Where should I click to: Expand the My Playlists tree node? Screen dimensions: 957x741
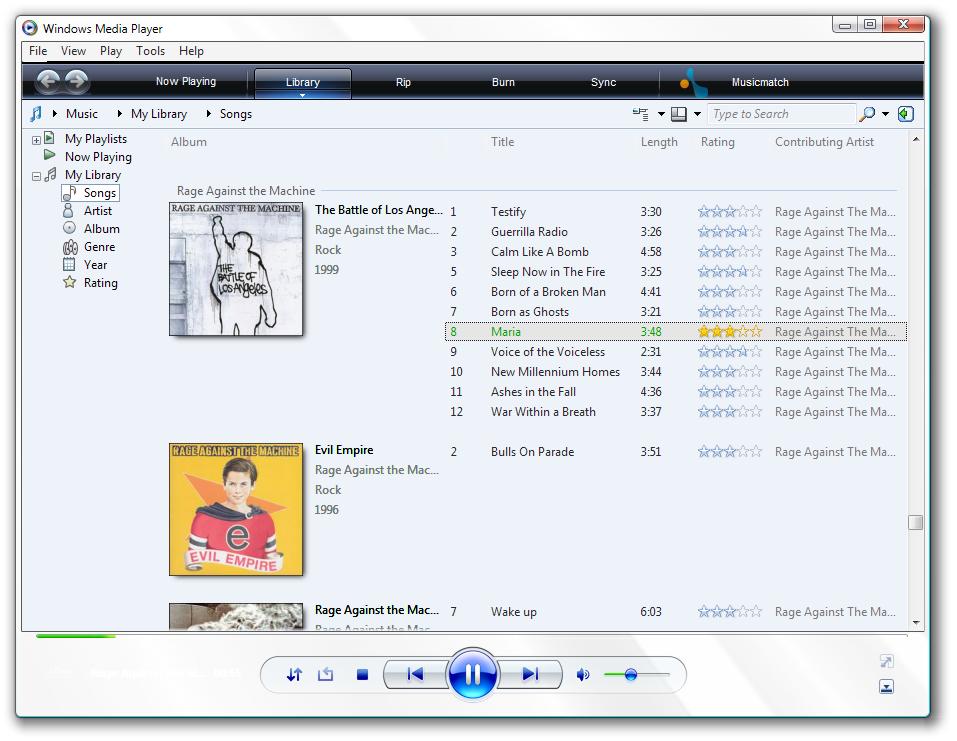37,140
